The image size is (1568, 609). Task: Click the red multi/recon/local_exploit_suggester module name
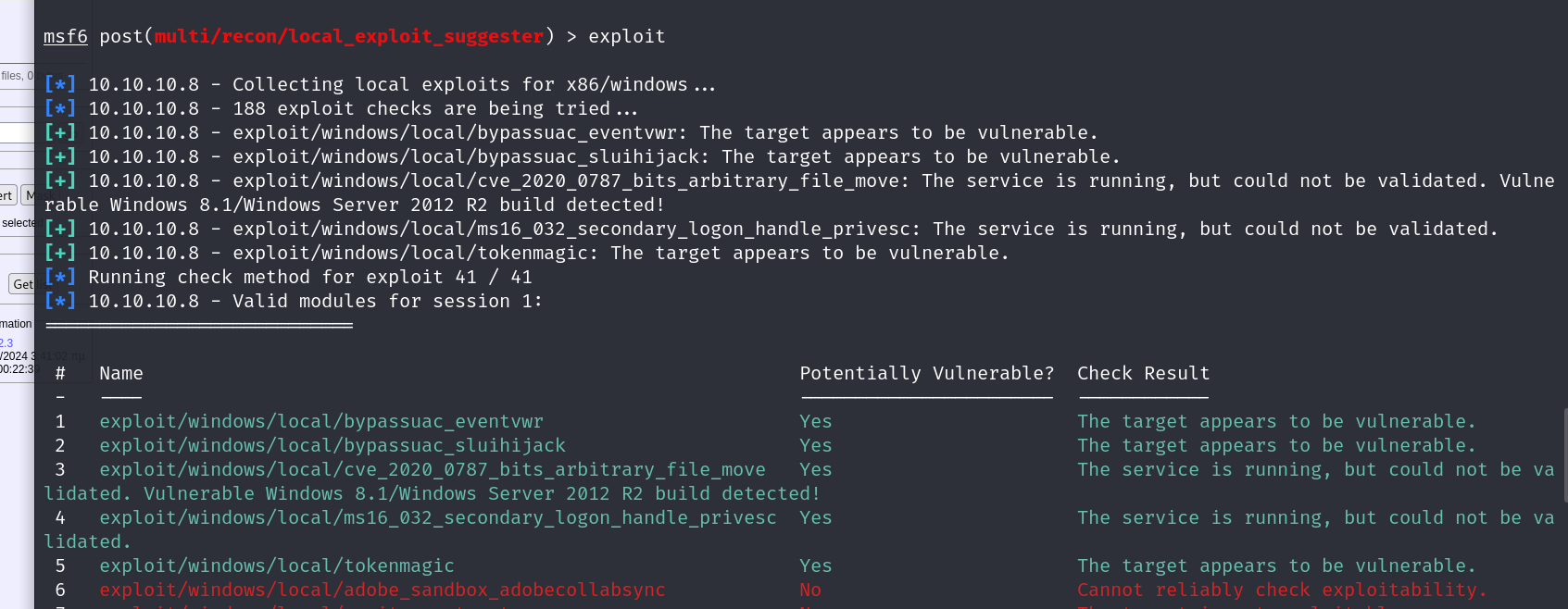coord(349,37)
